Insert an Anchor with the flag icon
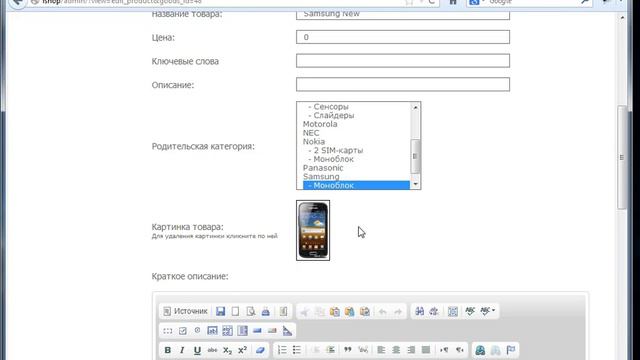 point(511,350)
